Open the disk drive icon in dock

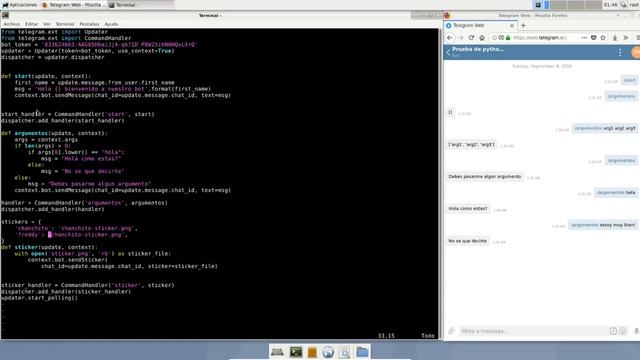tap(277, 352)
